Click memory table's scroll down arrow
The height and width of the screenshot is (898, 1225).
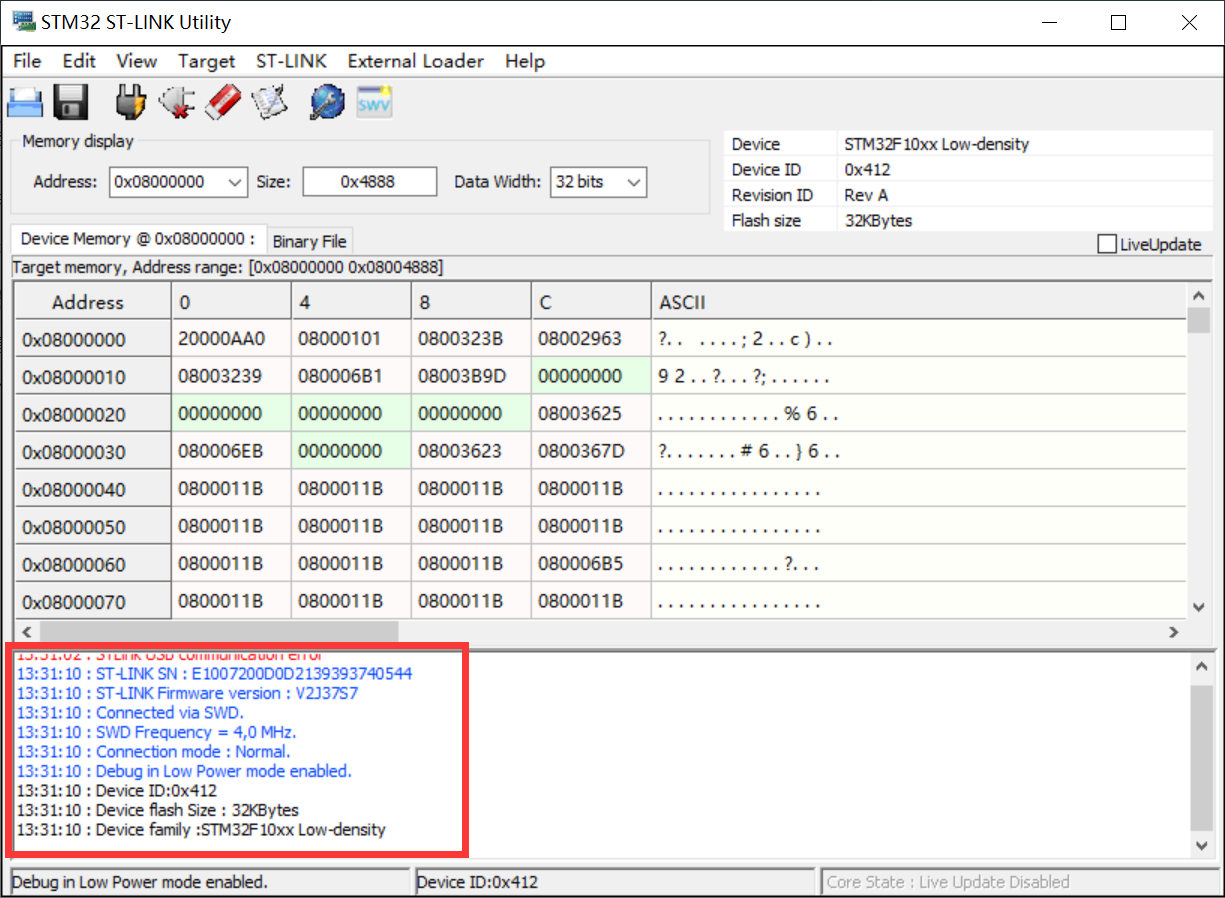pos(1199,607)
